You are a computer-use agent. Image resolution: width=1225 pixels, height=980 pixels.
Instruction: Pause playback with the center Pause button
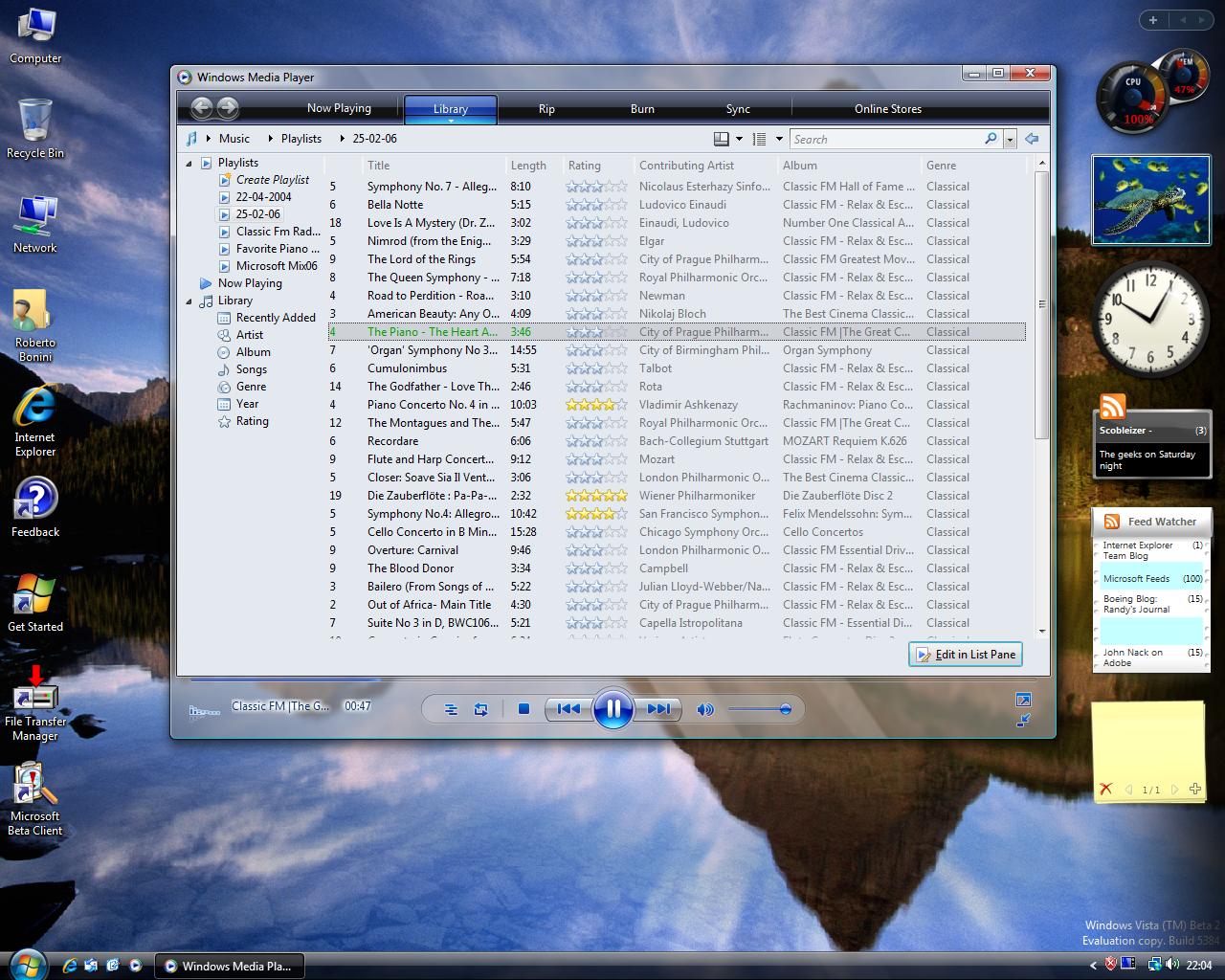click(612, 709)
